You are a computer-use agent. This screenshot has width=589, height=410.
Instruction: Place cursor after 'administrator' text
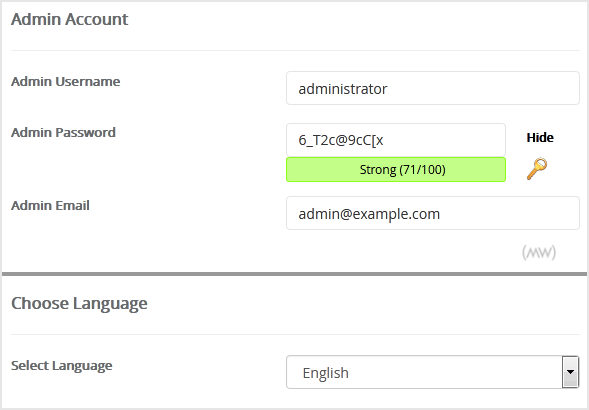tap(388, 89)
